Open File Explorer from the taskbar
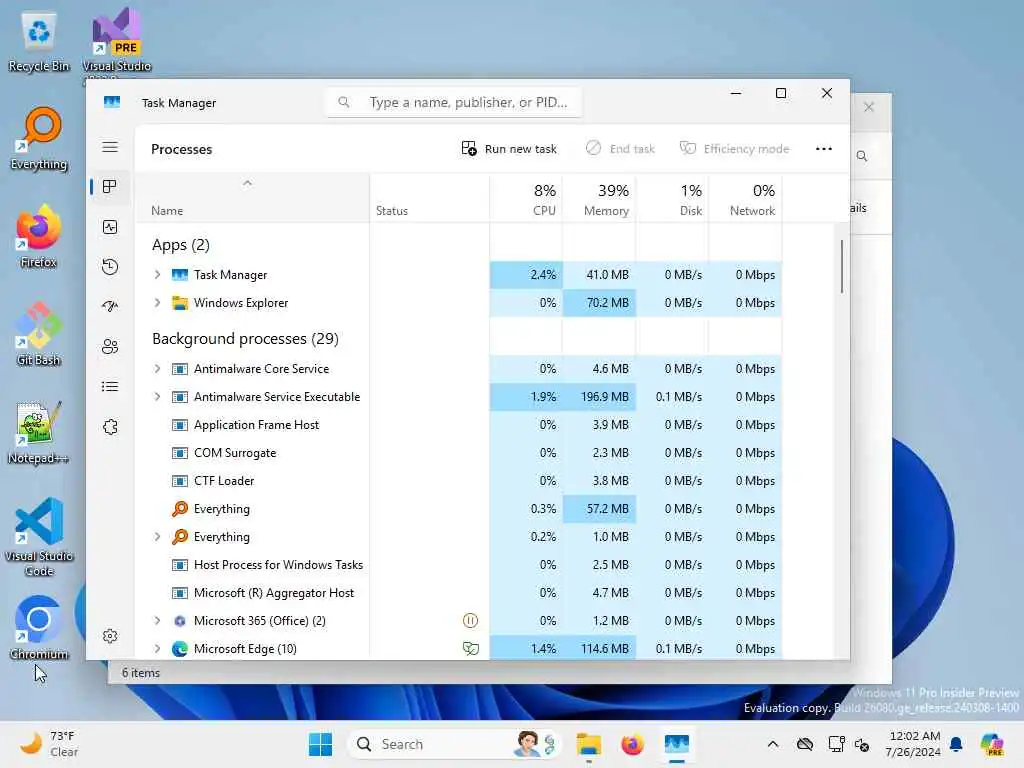 click(588, 744)
